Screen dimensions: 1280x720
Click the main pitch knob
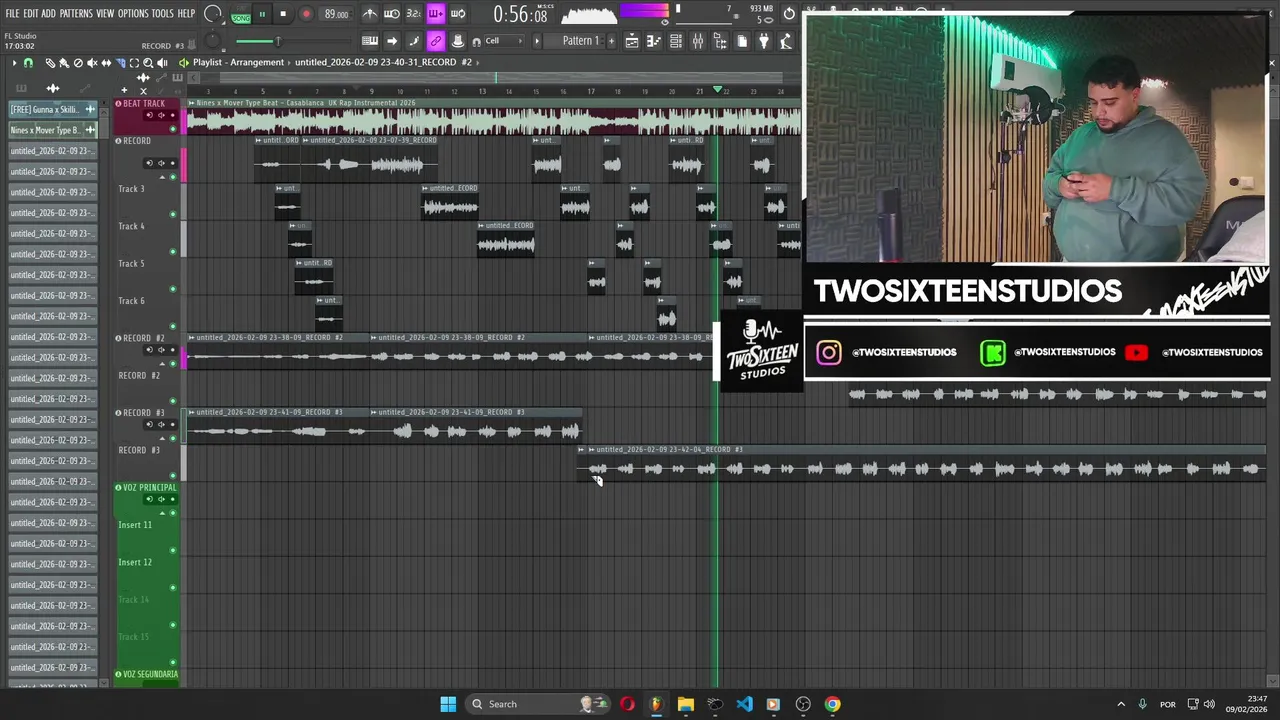coord(212,41)
